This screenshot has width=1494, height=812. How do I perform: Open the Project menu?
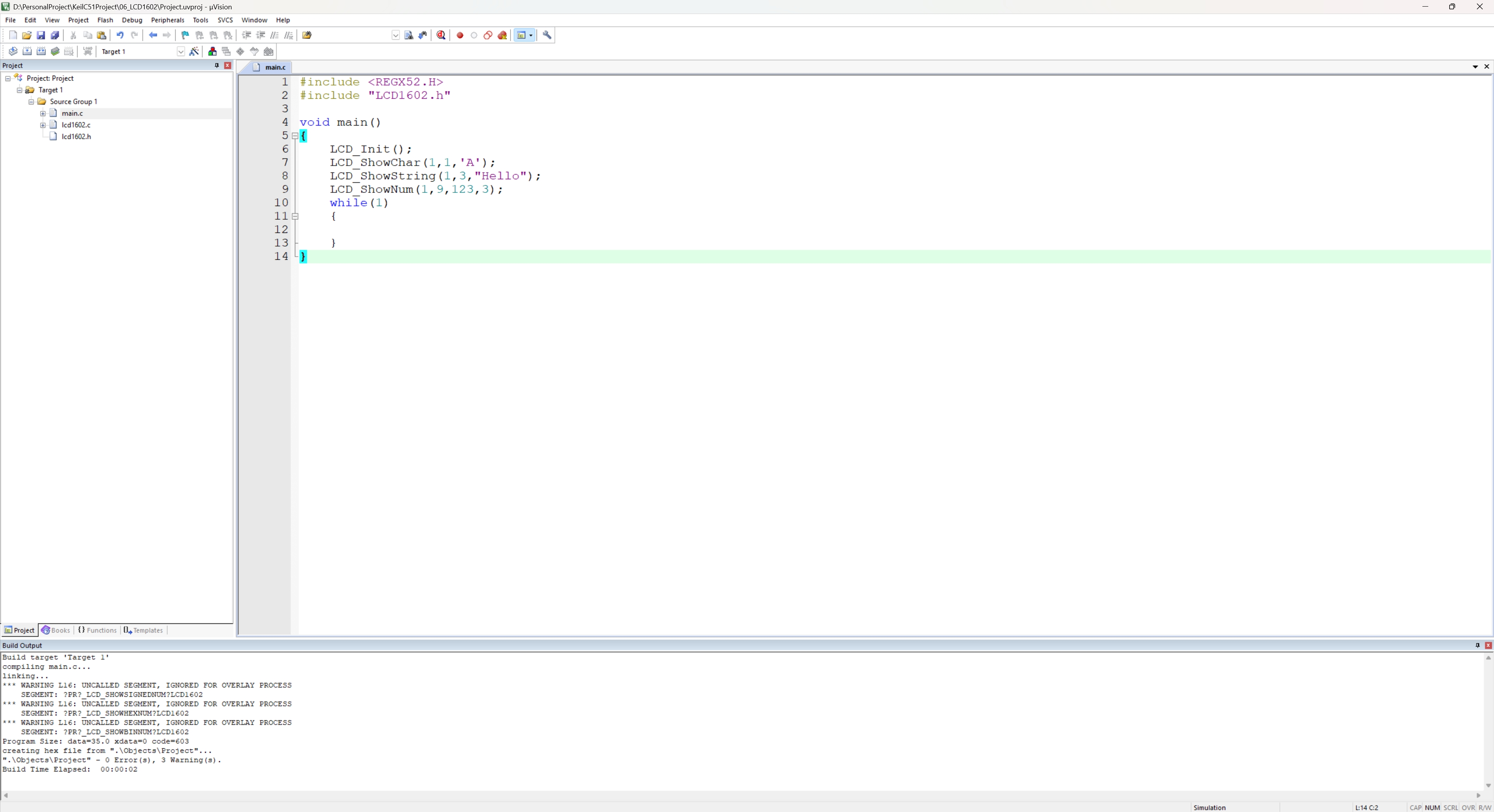78,20
